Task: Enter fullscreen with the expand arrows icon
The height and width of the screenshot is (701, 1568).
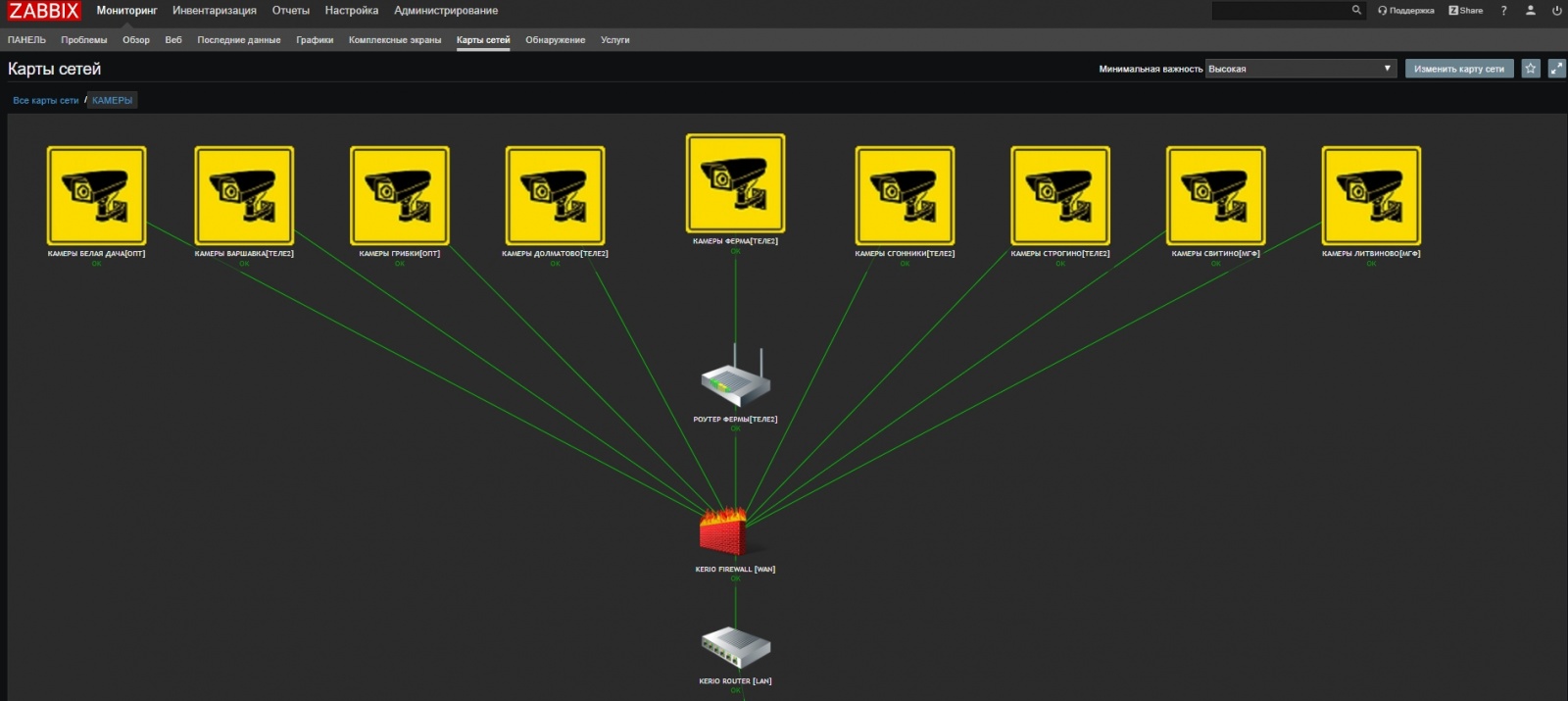Action: click(1556, 69)
